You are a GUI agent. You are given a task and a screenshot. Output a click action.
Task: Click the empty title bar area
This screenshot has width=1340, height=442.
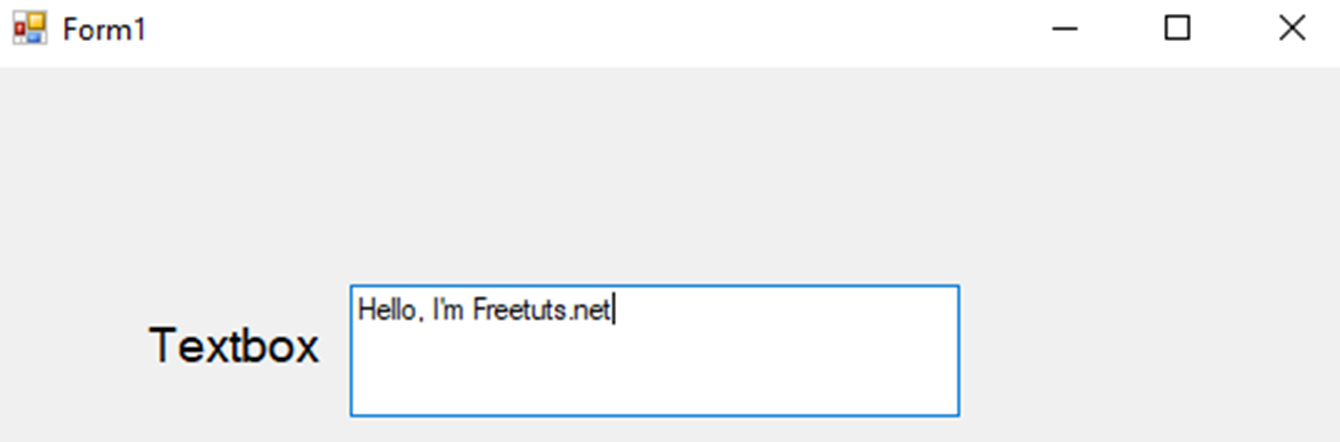(600, 30)
